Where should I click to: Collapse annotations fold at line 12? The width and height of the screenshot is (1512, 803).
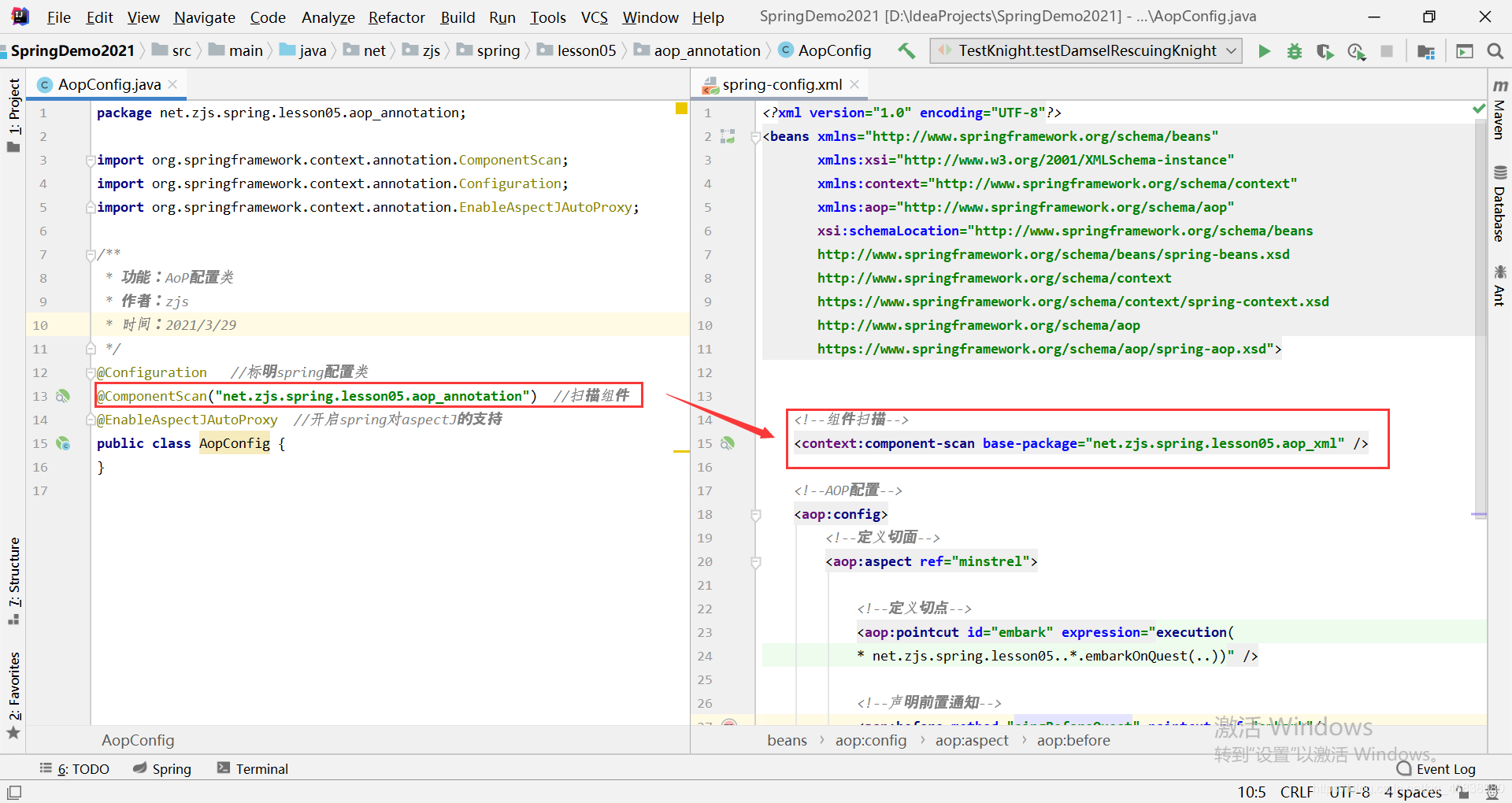pos(91,373)
